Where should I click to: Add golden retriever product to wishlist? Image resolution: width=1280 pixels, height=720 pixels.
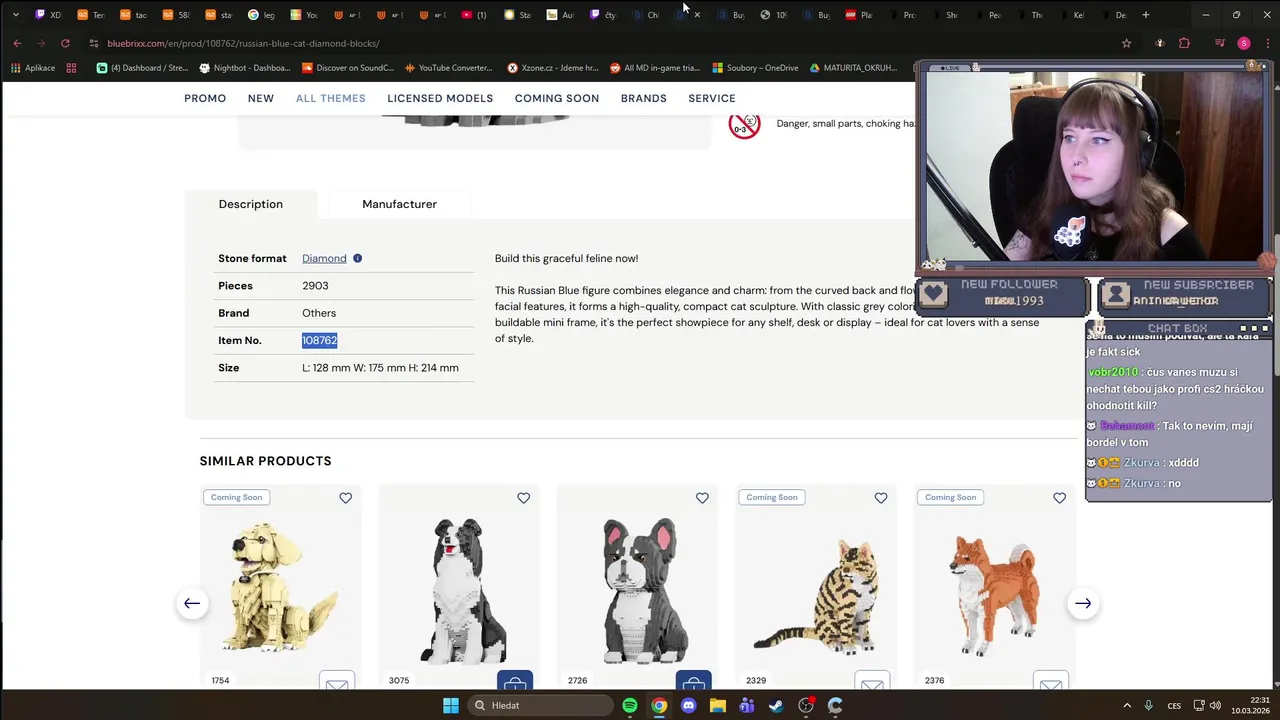point(345,498)
